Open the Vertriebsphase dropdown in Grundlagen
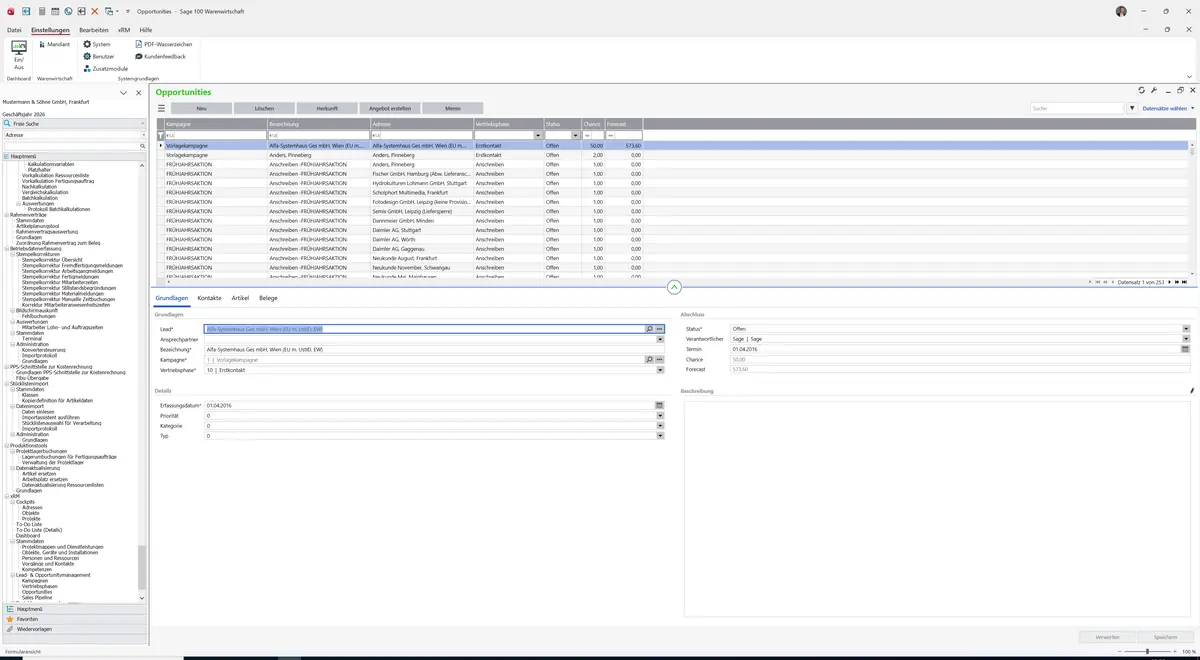 pos(660,370)
